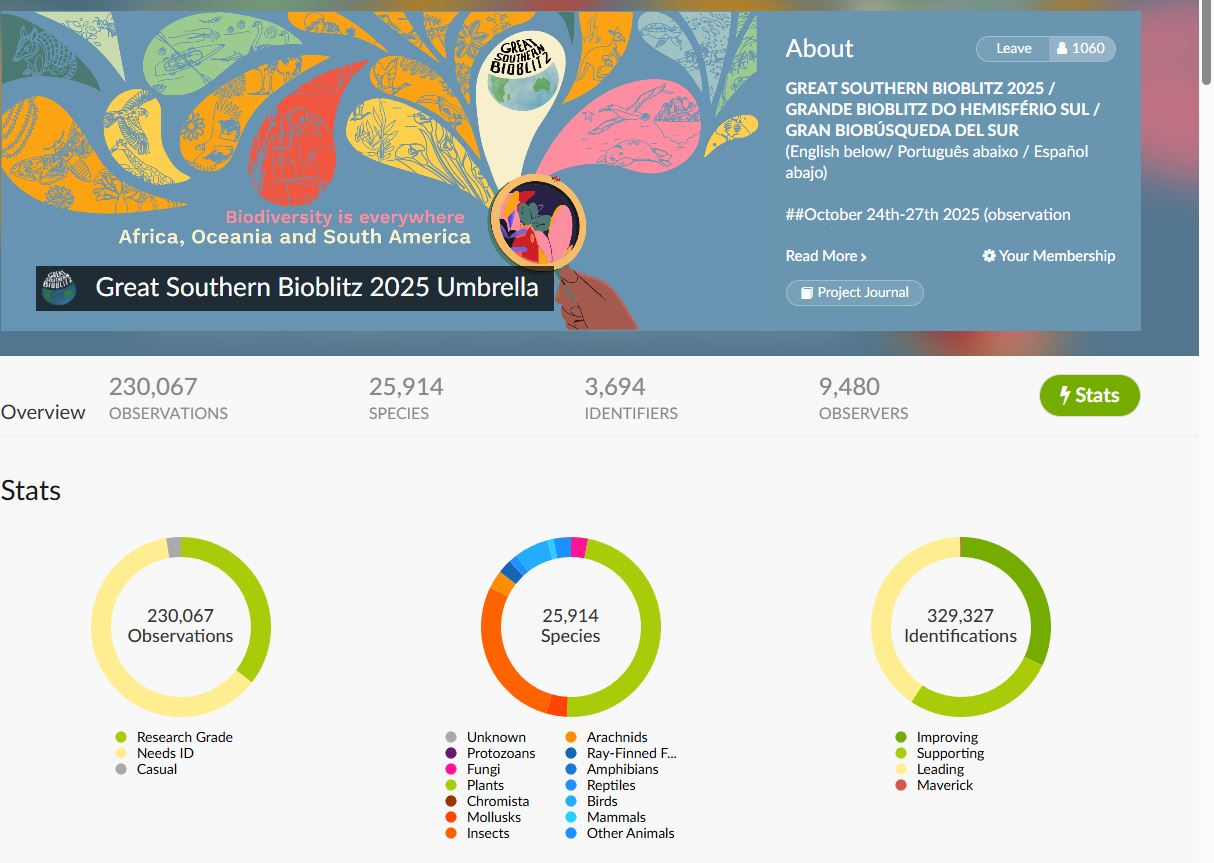
Task: Open the 25,914 Species tab
Action: [x=405, y=397]
